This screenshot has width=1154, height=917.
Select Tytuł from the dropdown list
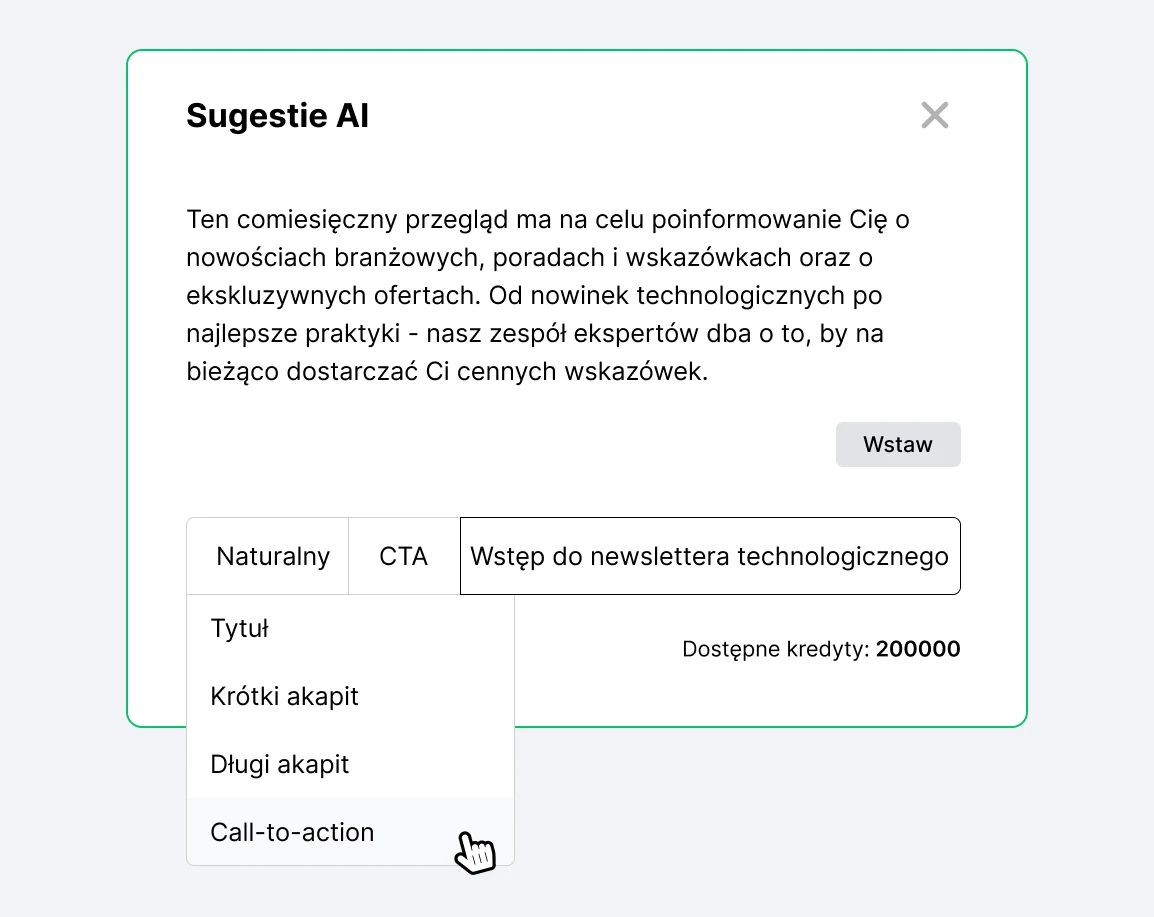pyautogui.click(x=240, y=629)
